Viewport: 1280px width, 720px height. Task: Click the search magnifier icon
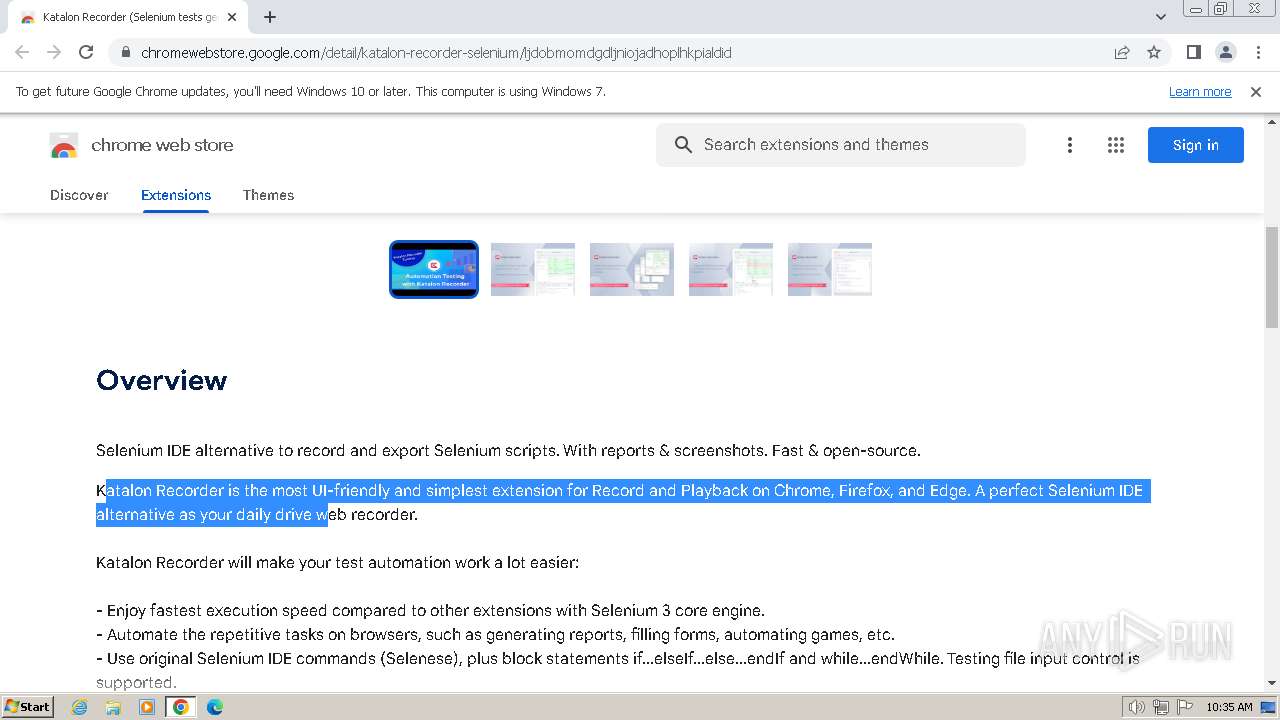[683, 145]
